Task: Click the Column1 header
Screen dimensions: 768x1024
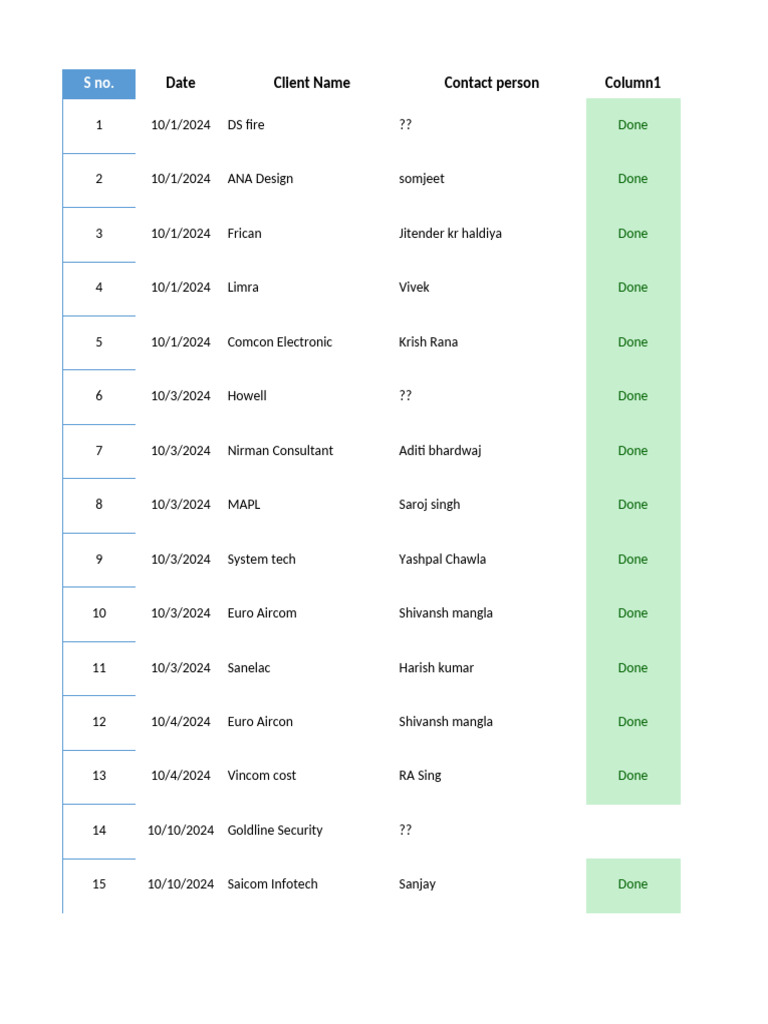Action: point(632,83)
